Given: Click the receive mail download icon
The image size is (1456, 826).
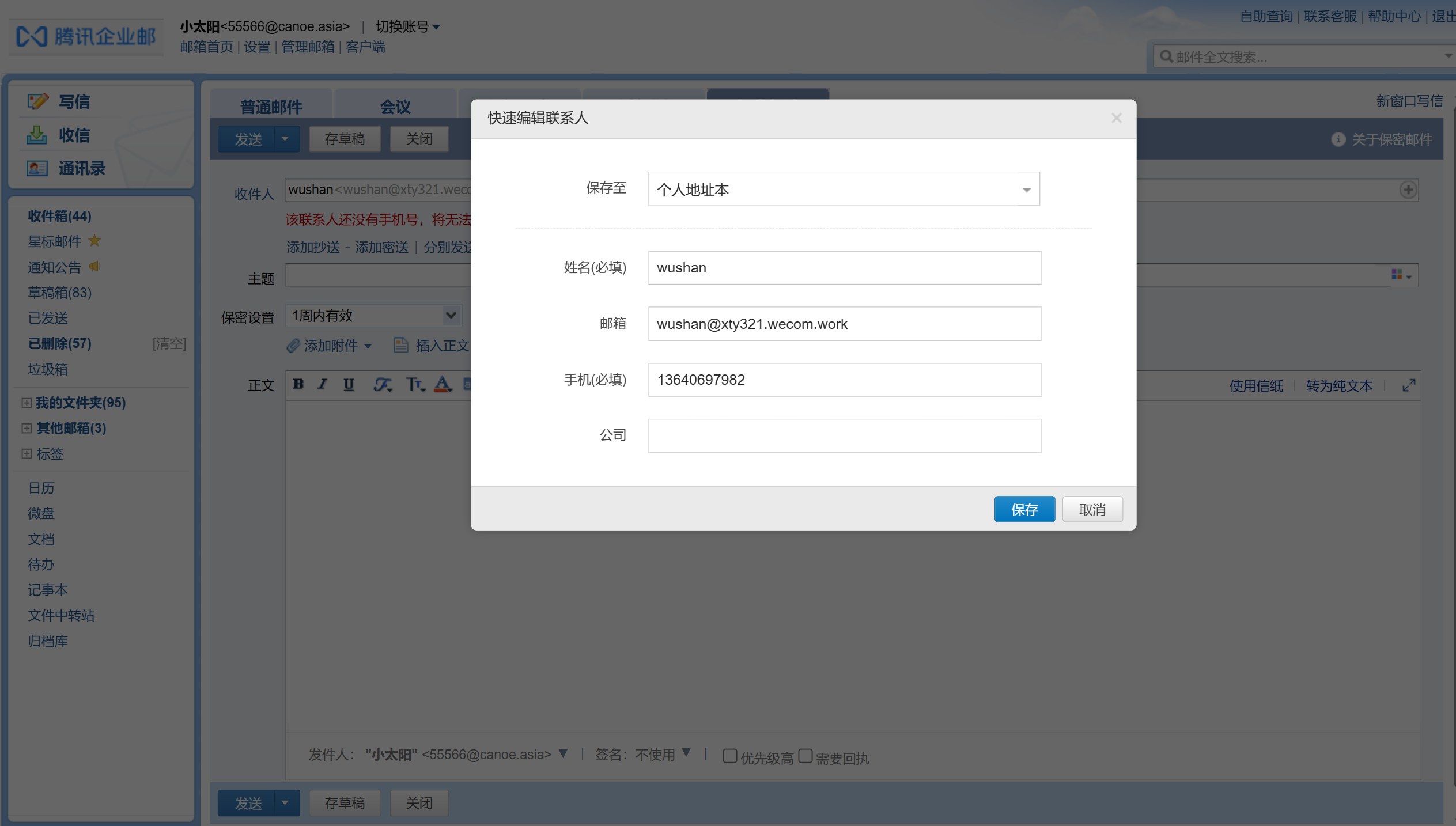Looking at the screenshot, I should (x=37, y=135).
